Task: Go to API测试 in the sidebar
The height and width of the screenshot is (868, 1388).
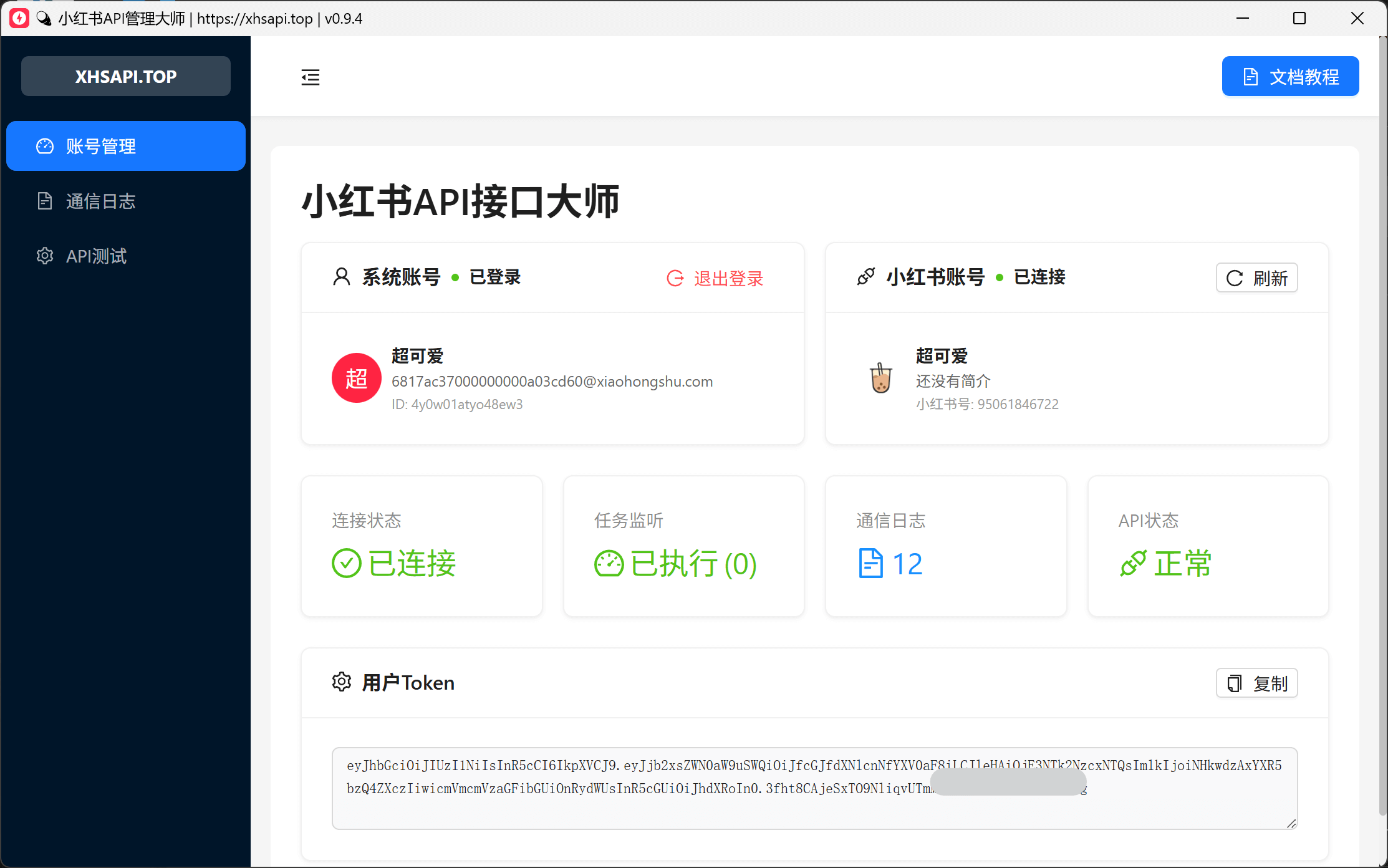Action: (x=126, y=256)
